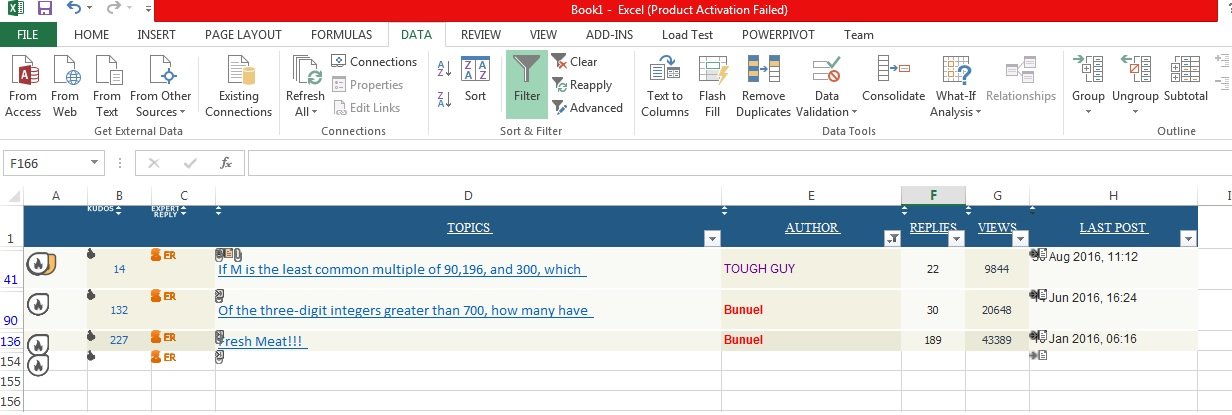Launch Text to Columns
1232x415 pixels.
coord(665,86)
